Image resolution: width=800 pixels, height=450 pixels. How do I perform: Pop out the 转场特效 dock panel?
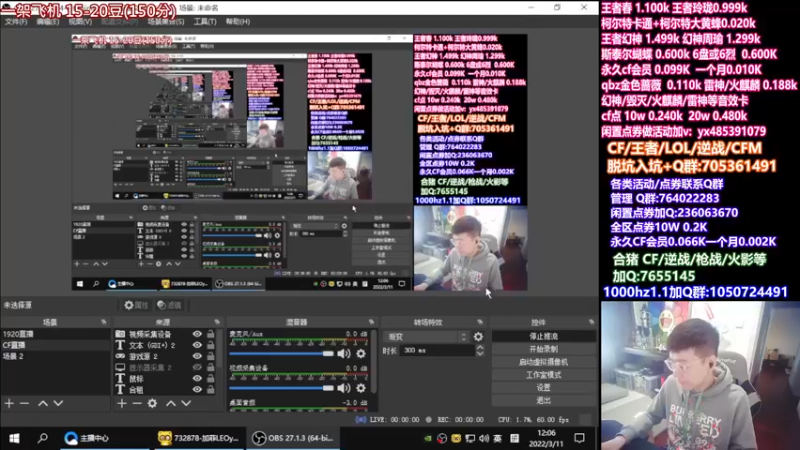(480, 322)
